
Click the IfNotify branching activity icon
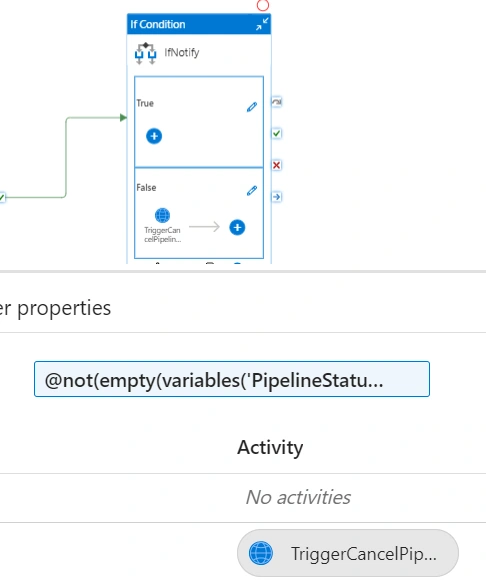click(145, 53)
